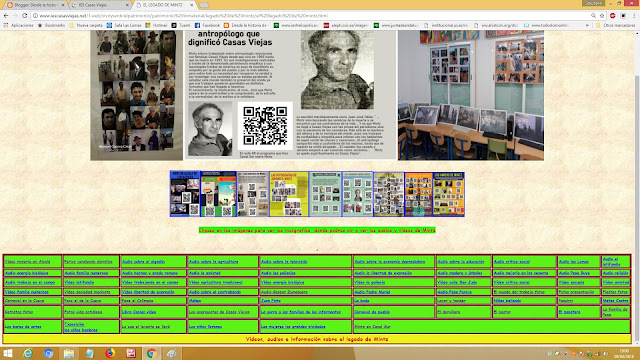Click the Facebook bookmark icon
640x360 pixels.
tap(197, 25)
